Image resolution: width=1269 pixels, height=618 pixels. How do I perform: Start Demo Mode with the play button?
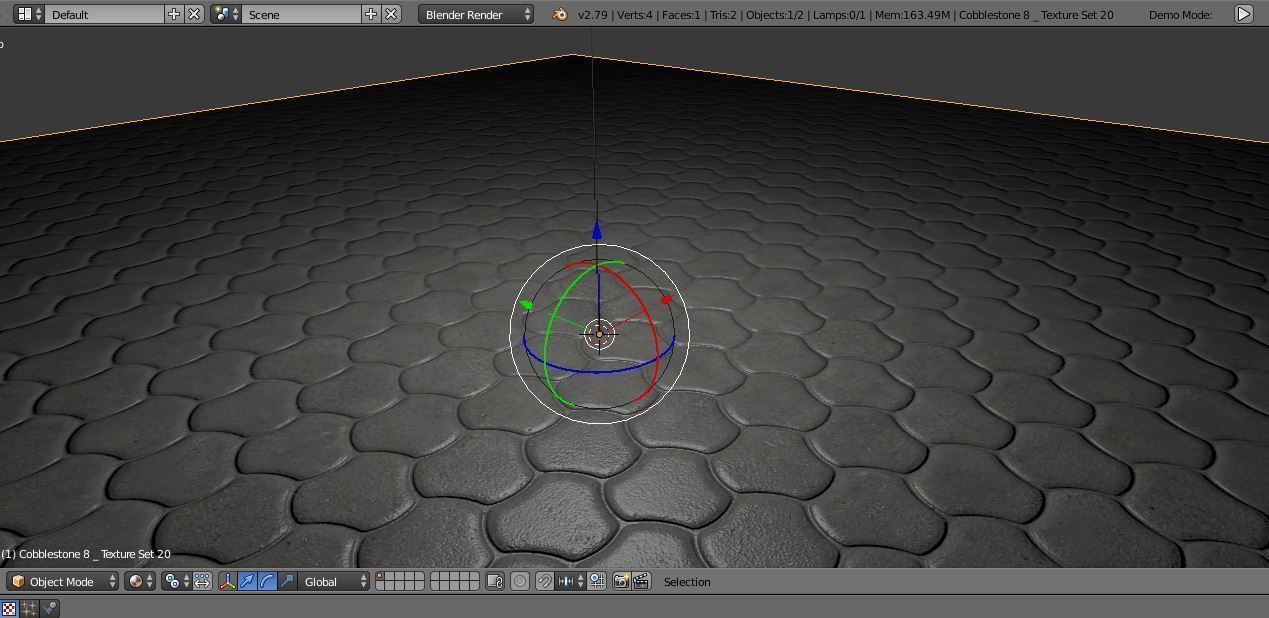coord(1243,14)
